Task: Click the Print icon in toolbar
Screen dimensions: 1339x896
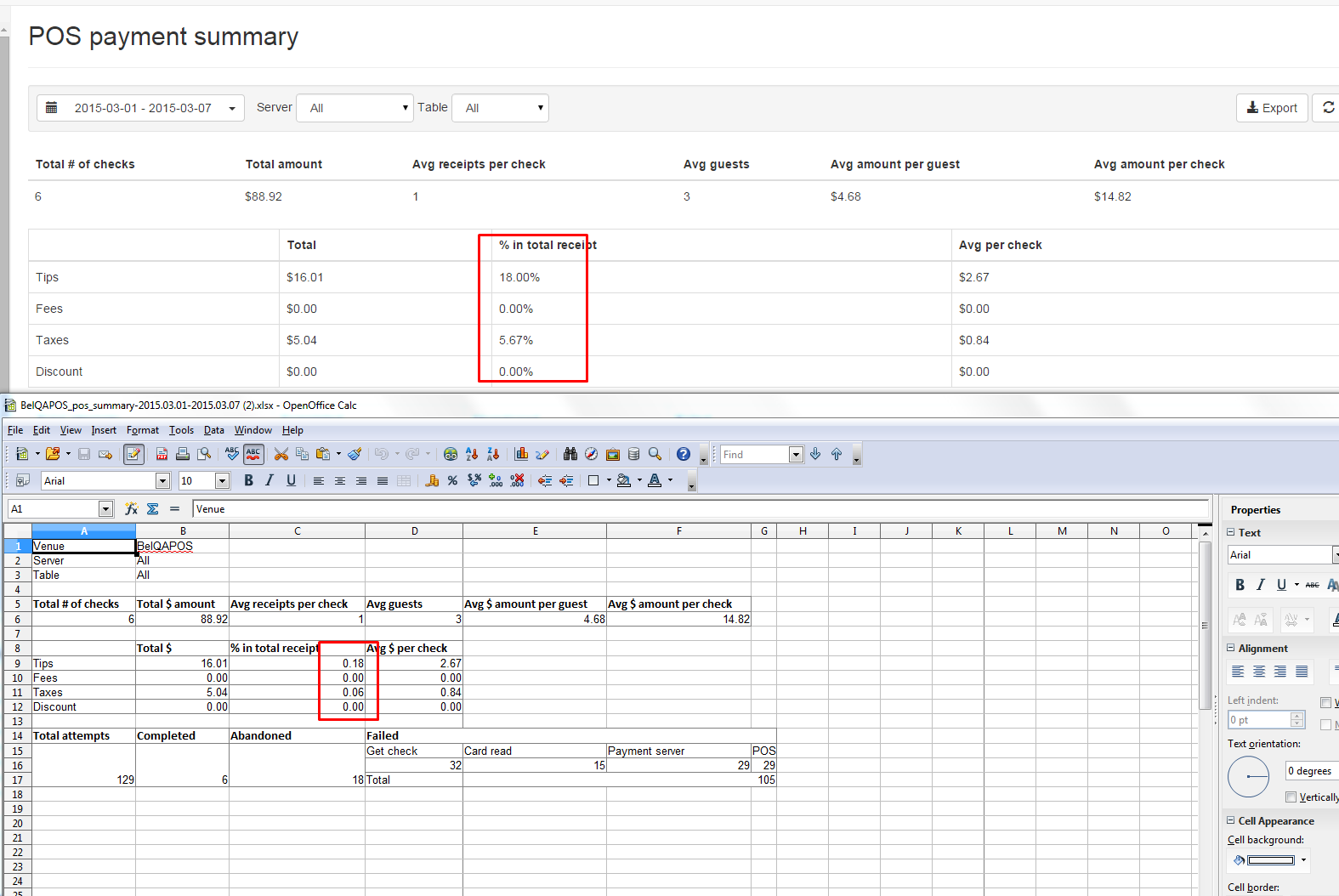Action: pyautogui.click(x=183, y=455)
